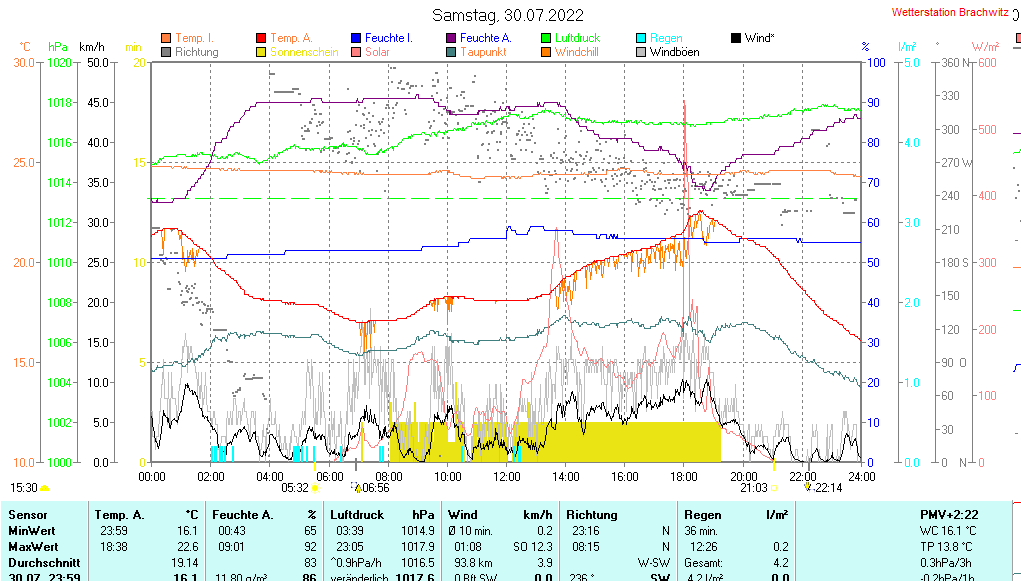Click the Windböen legend label
The height and width of the screenshot is (581, 1021).
pyautogui.click(x=674, y=52)
